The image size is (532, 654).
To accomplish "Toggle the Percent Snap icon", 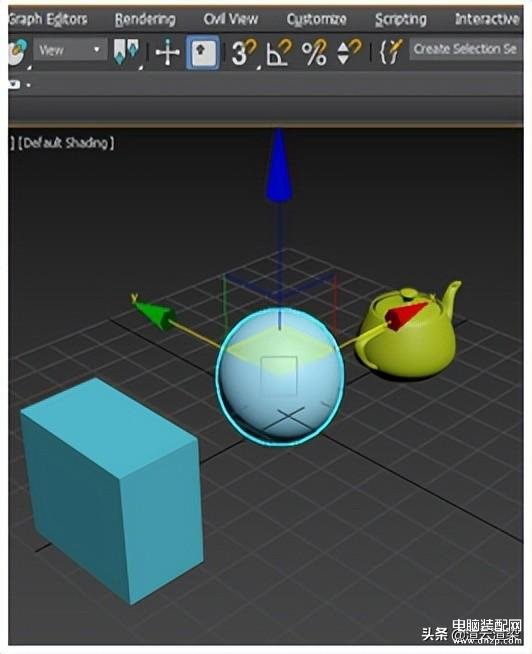I will [314, 52].
